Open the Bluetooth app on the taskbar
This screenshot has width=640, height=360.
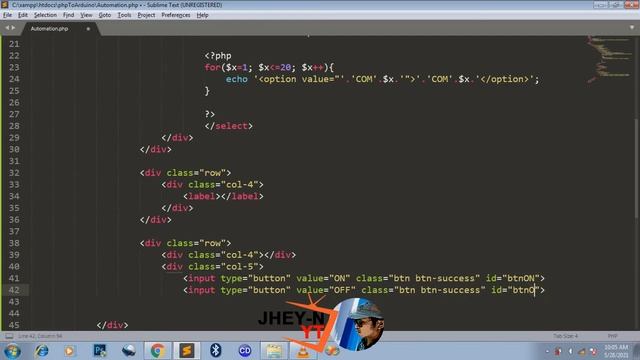tap(216, 351)
